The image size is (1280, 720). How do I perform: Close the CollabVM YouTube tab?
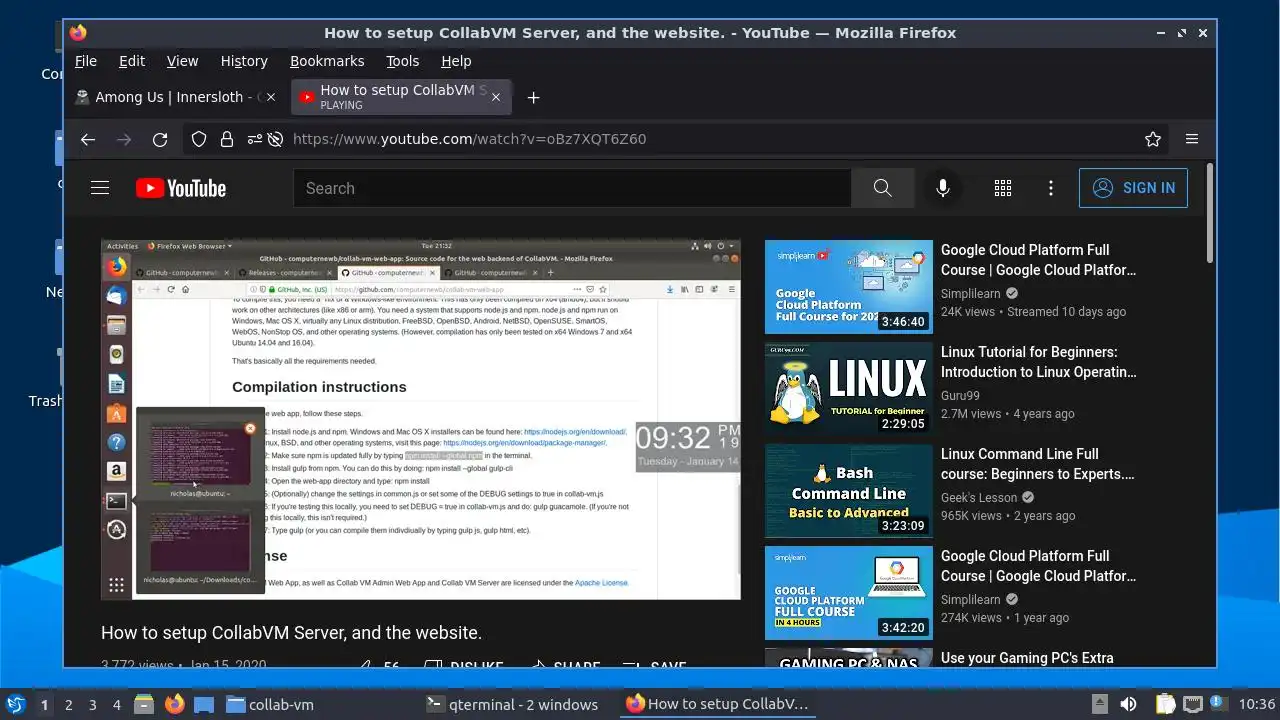[497, 97]
